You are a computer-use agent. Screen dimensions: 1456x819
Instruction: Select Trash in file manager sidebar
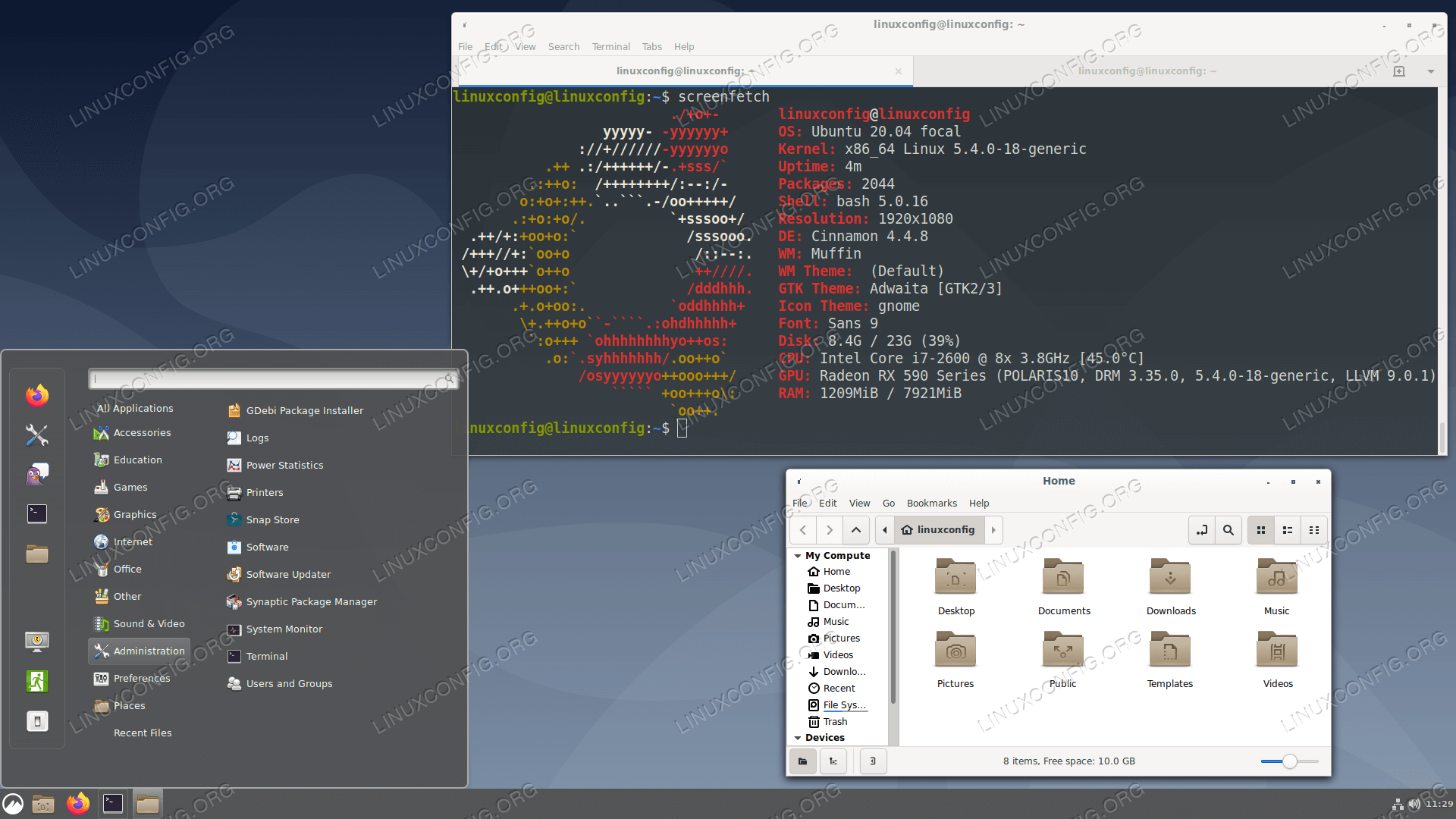pyautogui.click(x=828, y=721)
